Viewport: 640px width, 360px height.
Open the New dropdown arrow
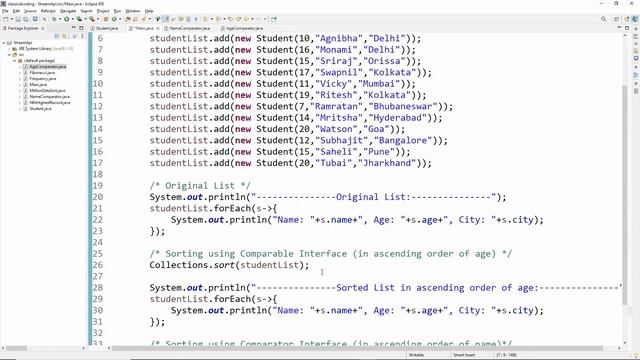(12, 19)
